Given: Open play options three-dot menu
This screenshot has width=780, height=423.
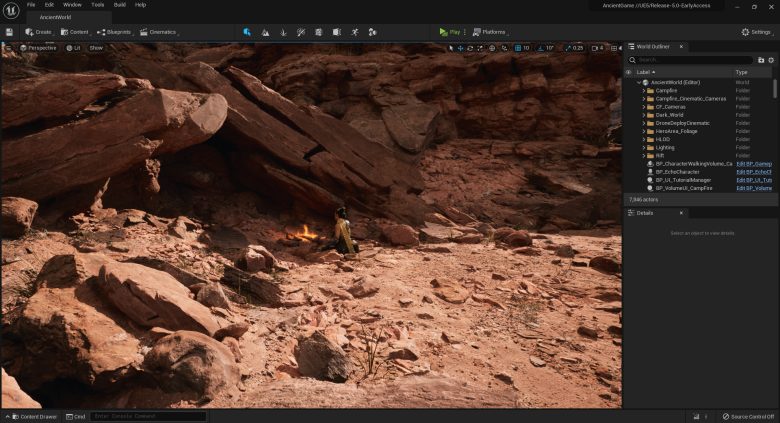Looking at the screenshot, I should coord(465,32).
